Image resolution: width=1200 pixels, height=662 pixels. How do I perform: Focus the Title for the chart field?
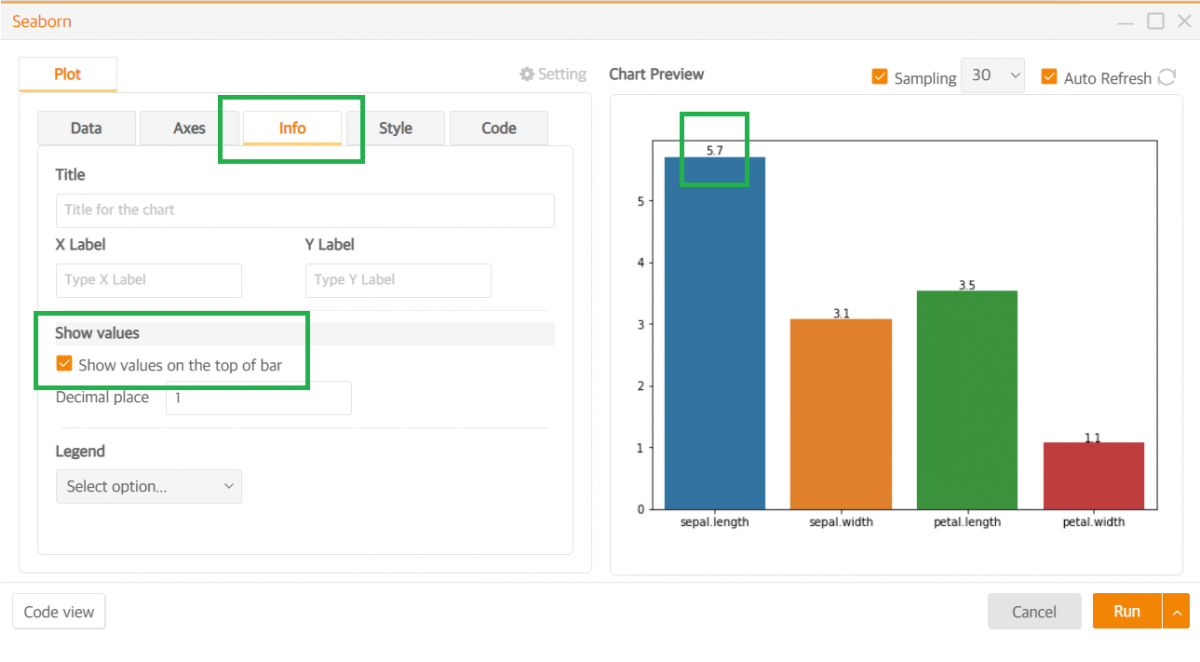(305, 210)
